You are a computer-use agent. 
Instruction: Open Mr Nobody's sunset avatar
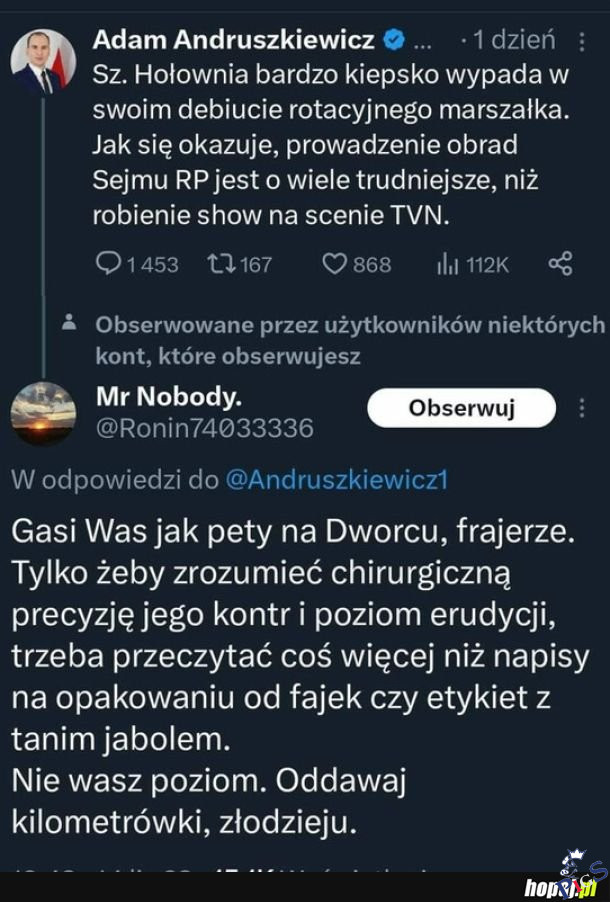pos(43,413)
